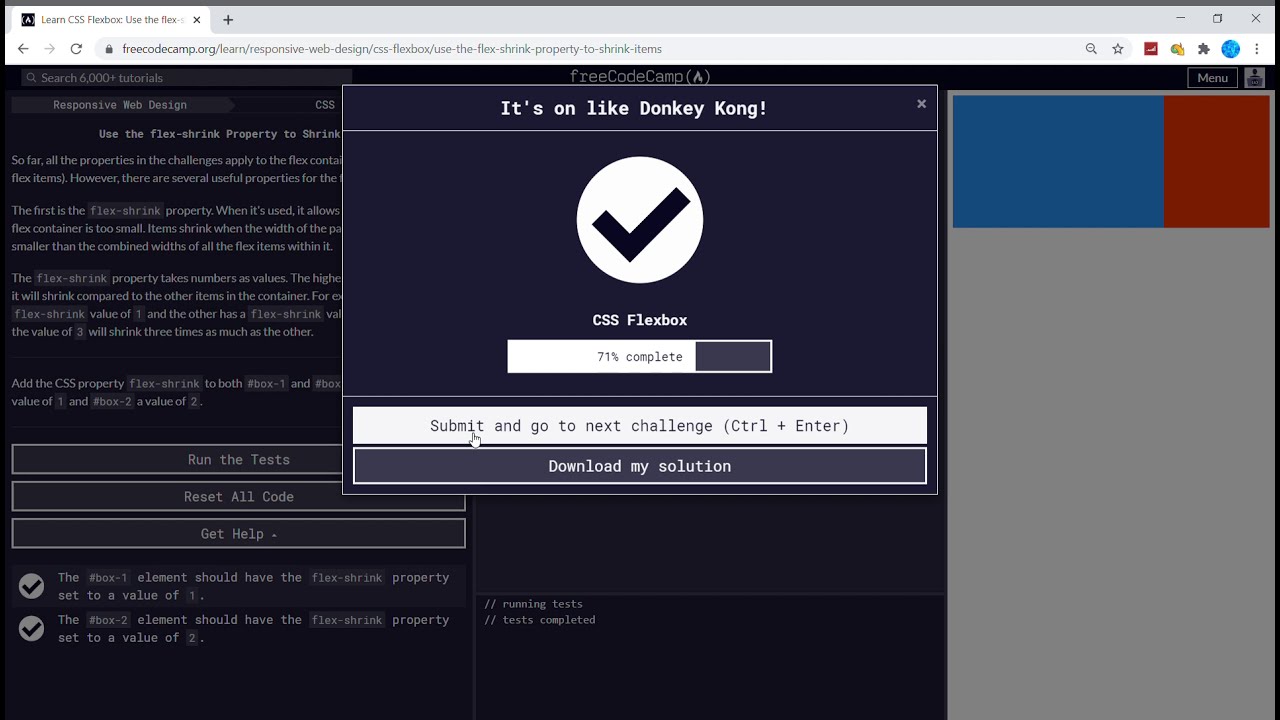Click the large checkmark success icon
Viewport: 1280px width, 720px height.
tap(640, 220)
